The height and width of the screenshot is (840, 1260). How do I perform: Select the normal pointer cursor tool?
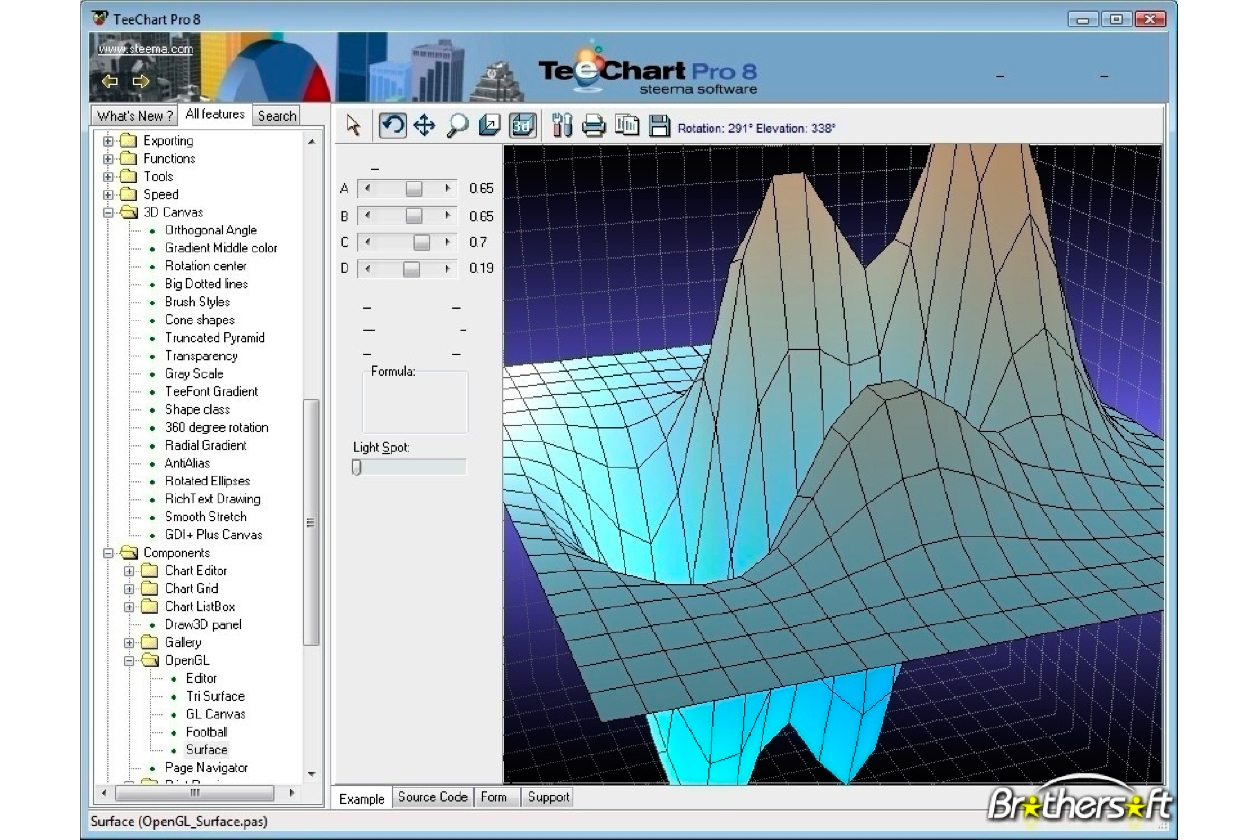[x=353, y=126]
